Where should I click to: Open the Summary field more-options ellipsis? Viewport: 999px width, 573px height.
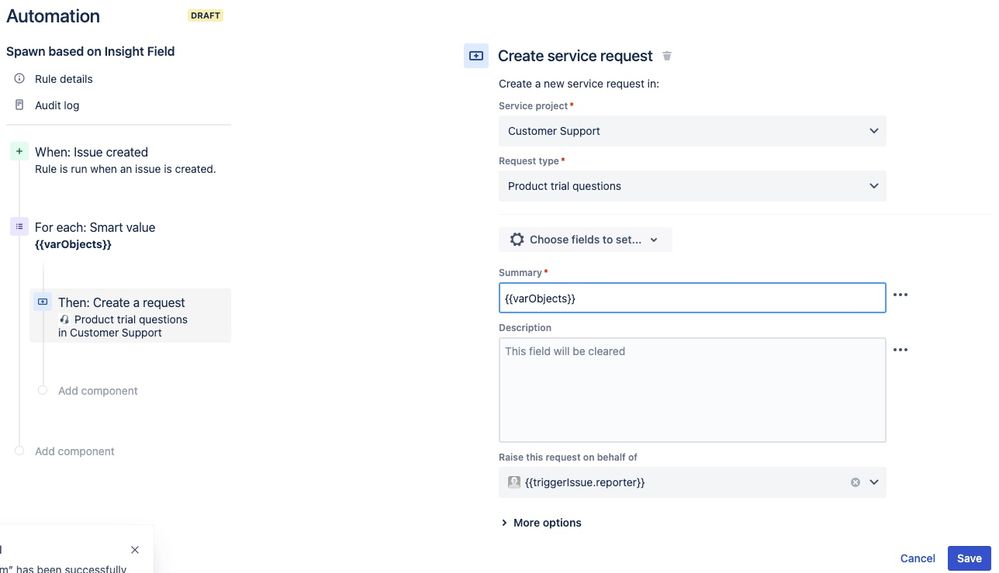click(x=900, y=295)
